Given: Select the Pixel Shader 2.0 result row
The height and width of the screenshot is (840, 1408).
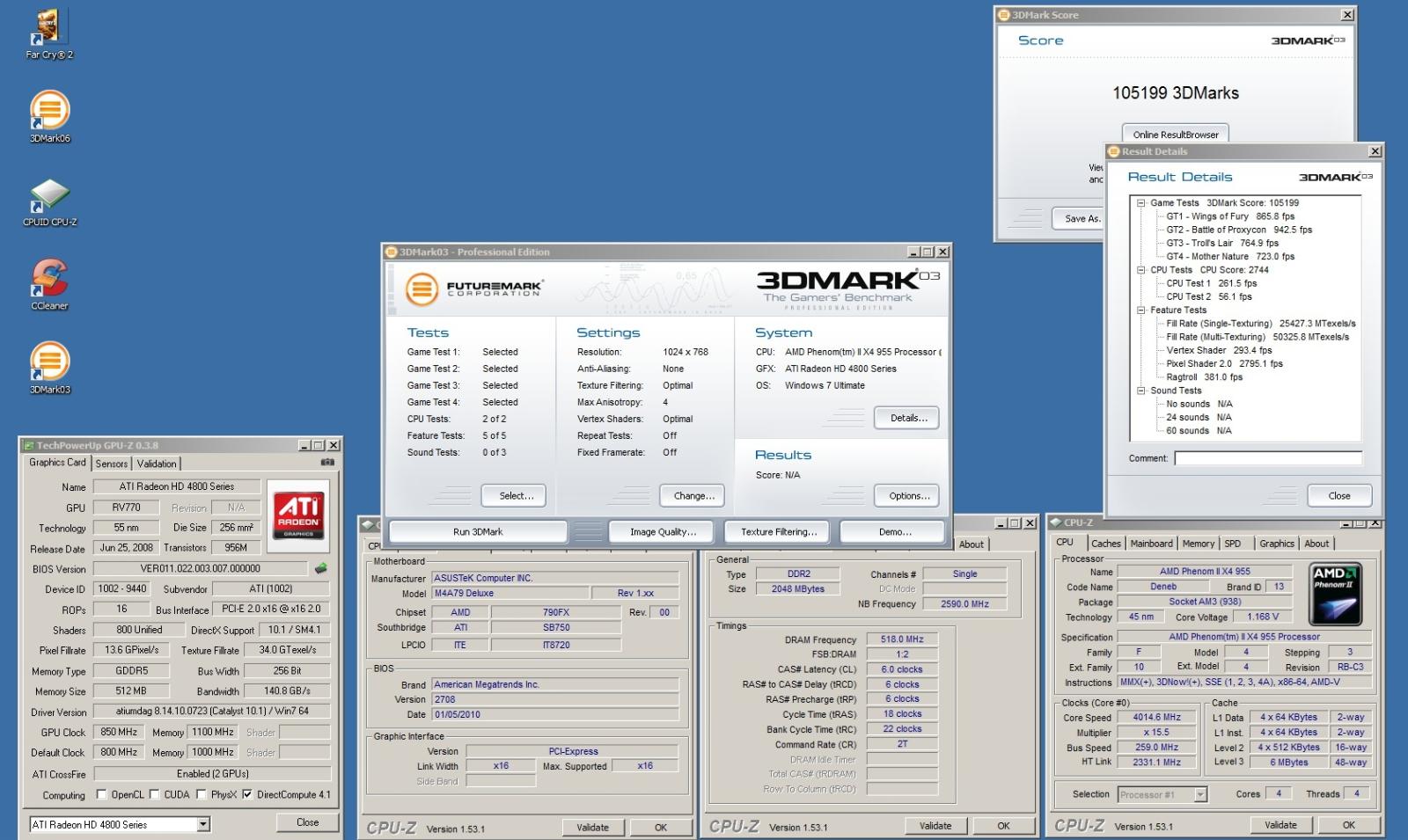Looking at the screenshot, I should click(x=1224, y=363).
